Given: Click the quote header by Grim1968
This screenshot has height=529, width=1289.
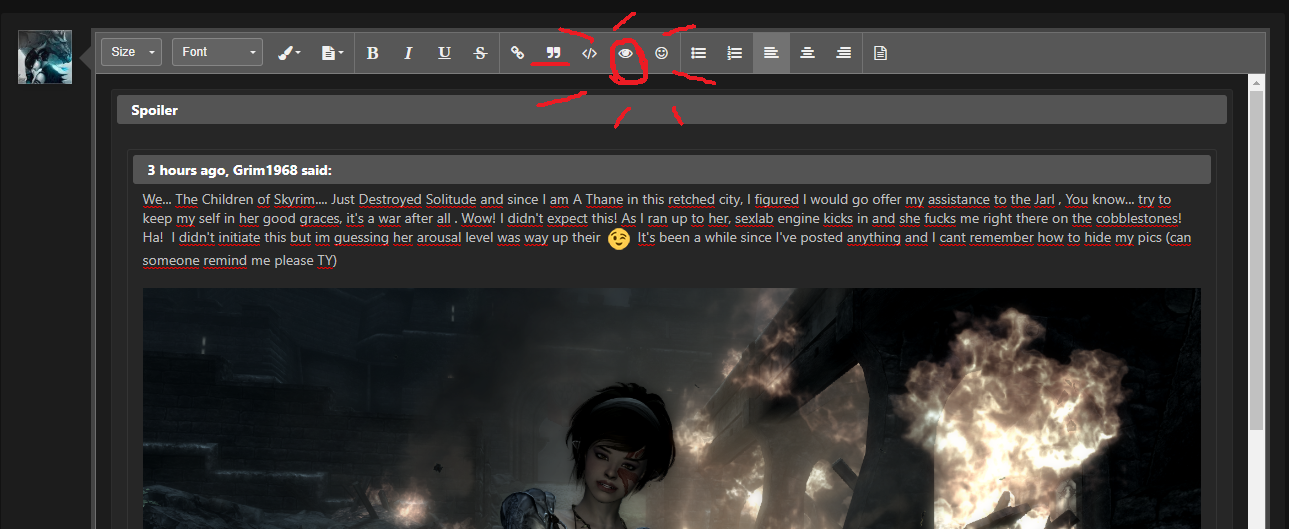Looking at the screenshot, I should (x=672, y=170).
